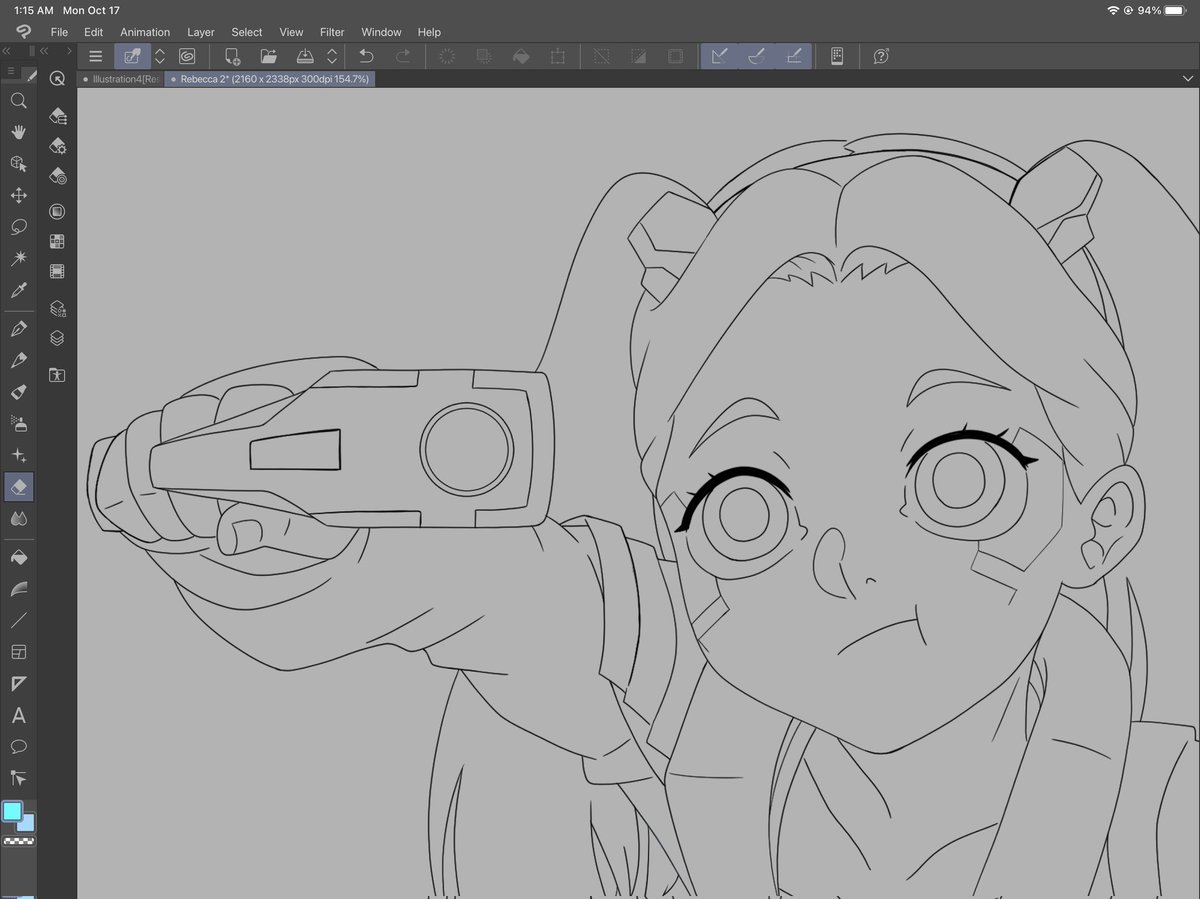Expand palette with single right arrow
Screen dimensions: 1200x899
pyautogui.click(x=69, y=50)
